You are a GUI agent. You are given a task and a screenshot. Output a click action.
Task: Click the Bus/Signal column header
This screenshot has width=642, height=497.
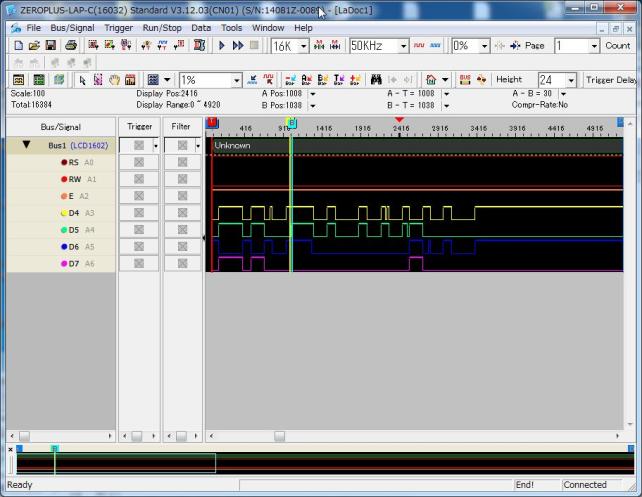point(60,127)
